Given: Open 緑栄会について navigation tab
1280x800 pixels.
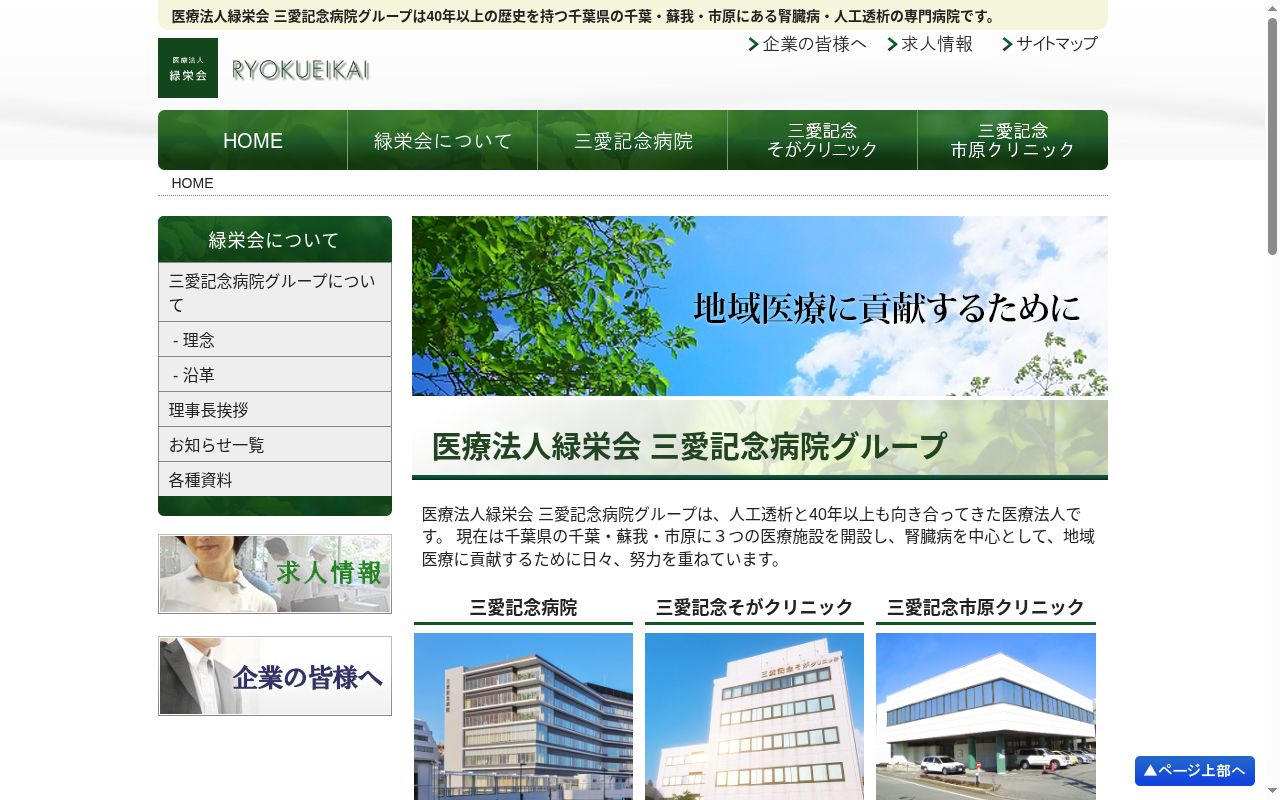Looking at the screenshot, I should [443, 140].
